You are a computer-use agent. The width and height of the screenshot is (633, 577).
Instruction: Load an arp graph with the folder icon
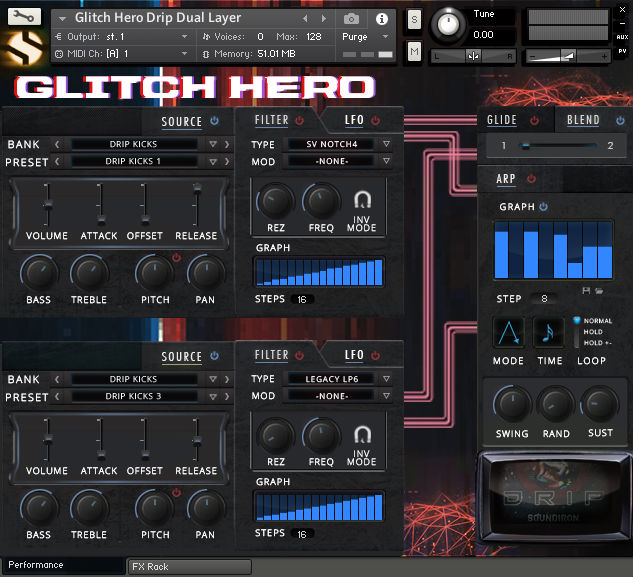click(x=599, y=290)
